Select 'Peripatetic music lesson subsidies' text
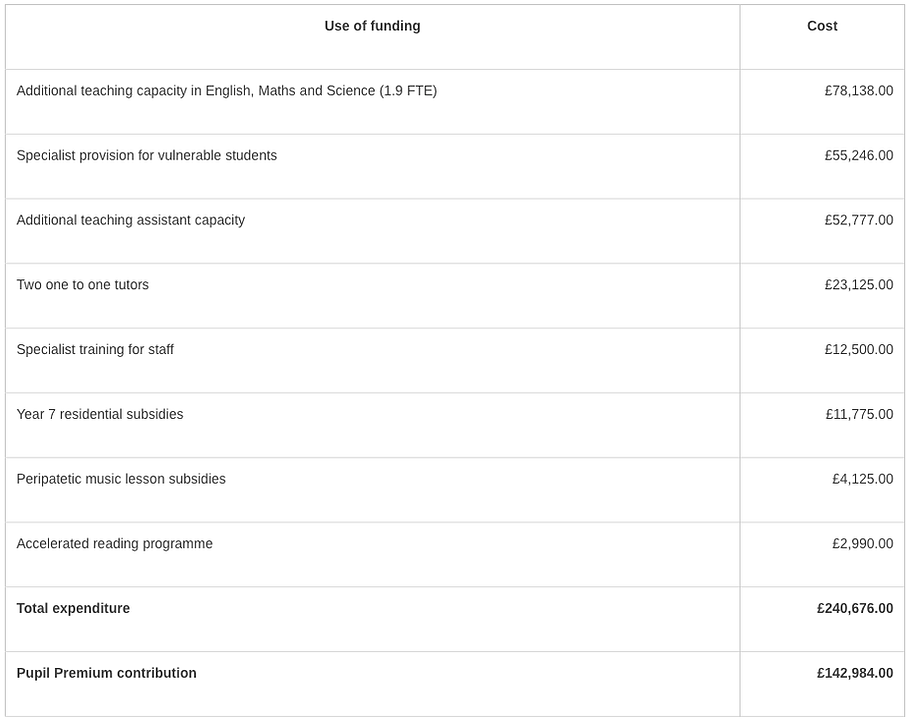This screenshot has height=720, width=910. tap(121, 479)
